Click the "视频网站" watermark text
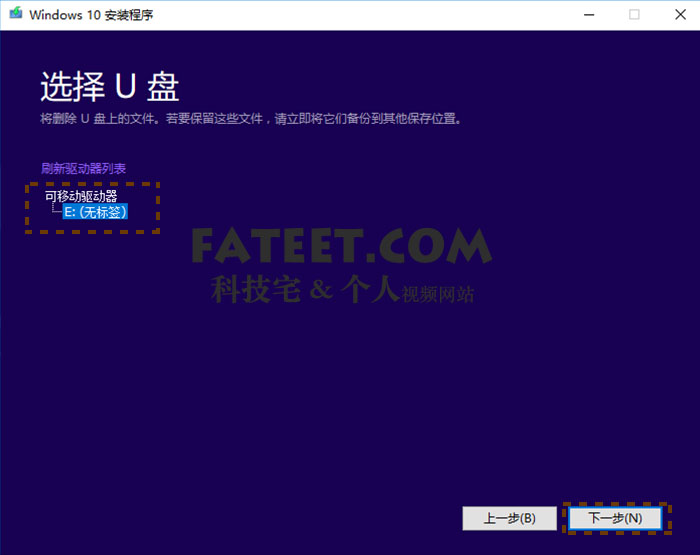 438,295
